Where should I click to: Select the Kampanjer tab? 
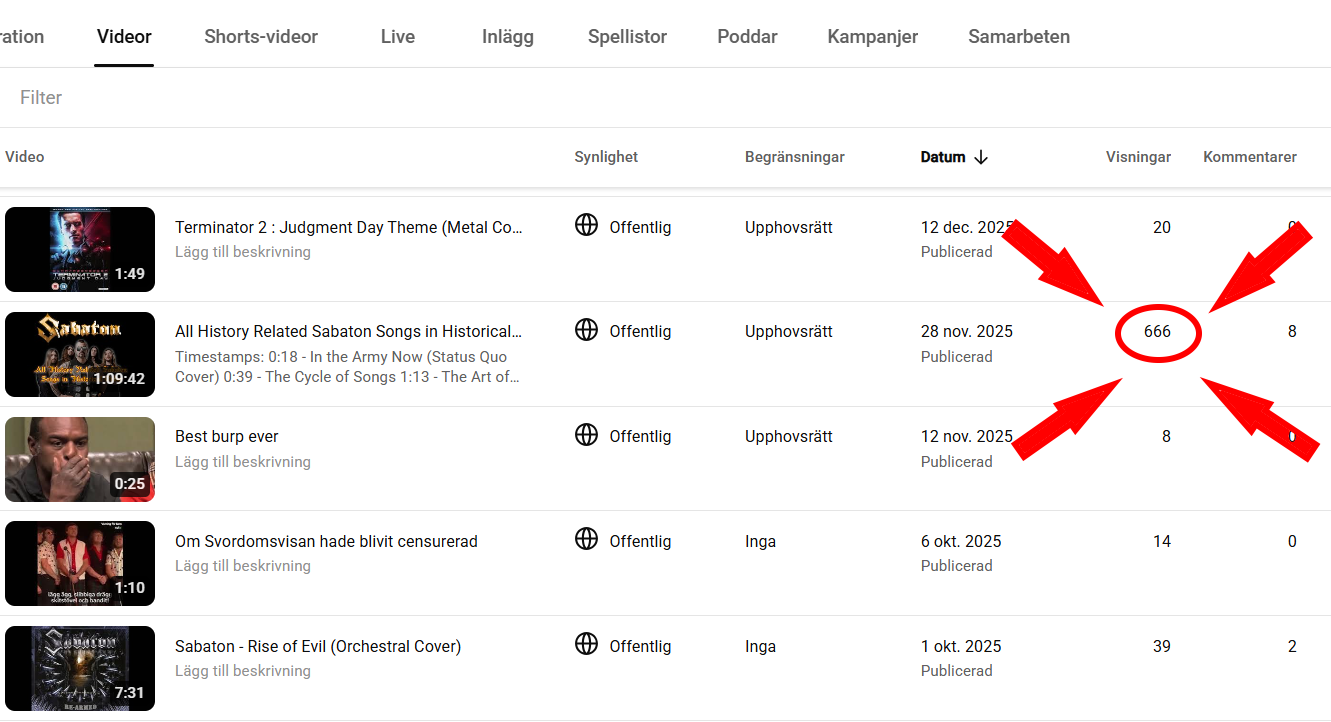(873, 37)
